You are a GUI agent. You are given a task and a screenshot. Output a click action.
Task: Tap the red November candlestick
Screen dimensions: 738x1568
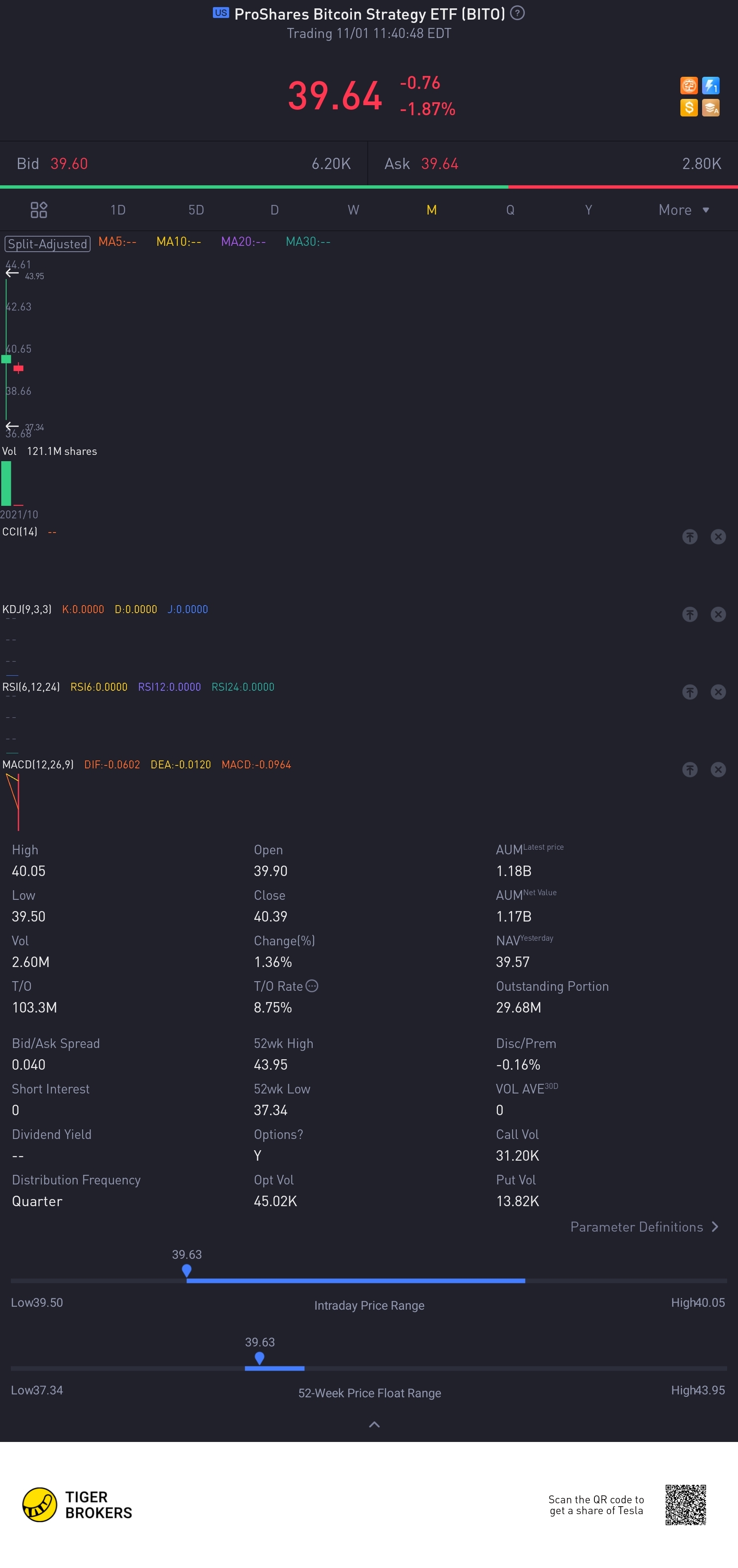[18, 368]
